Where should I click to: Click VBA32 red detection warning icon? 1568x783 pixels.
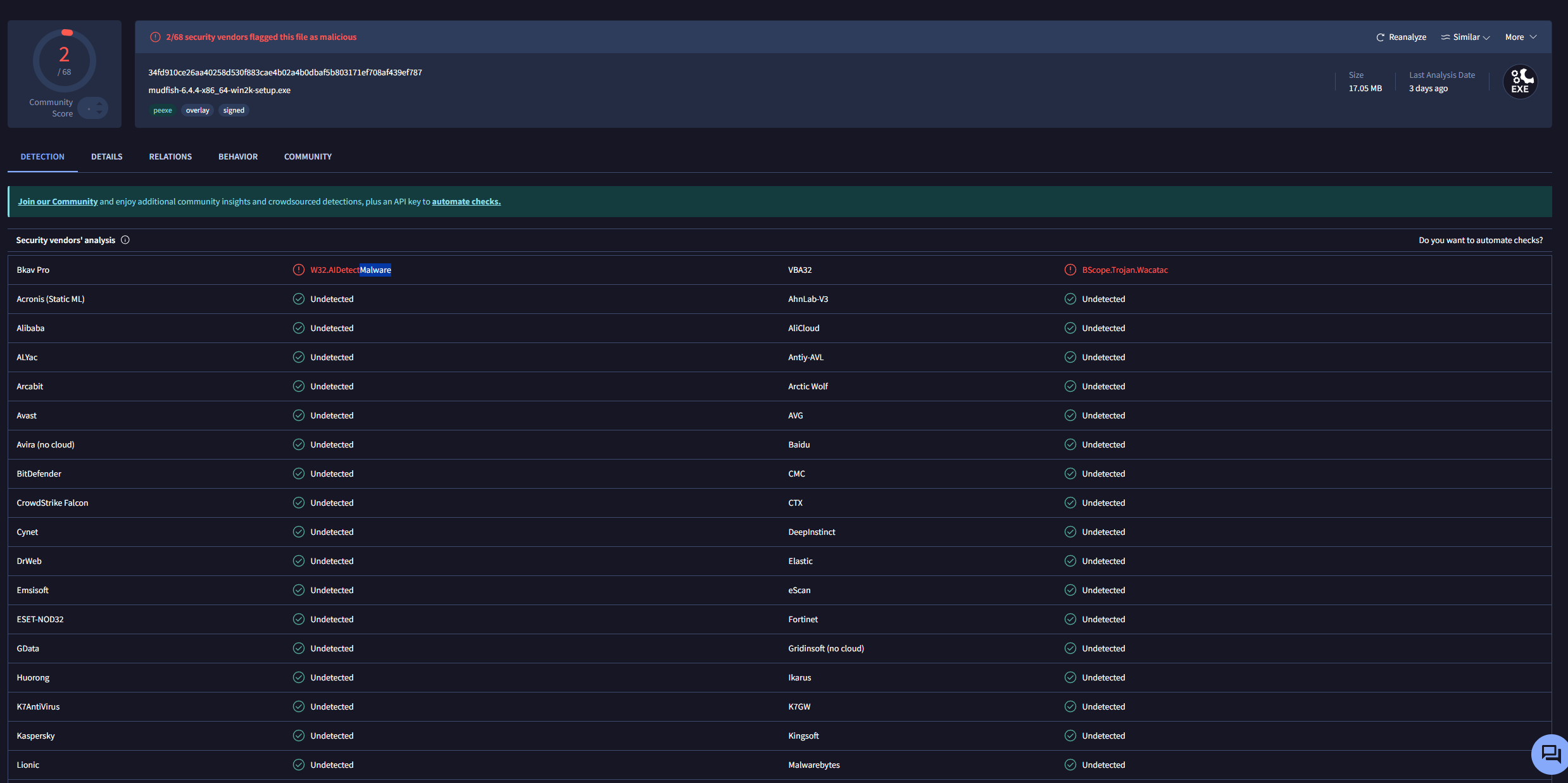tap(1070, 270)
